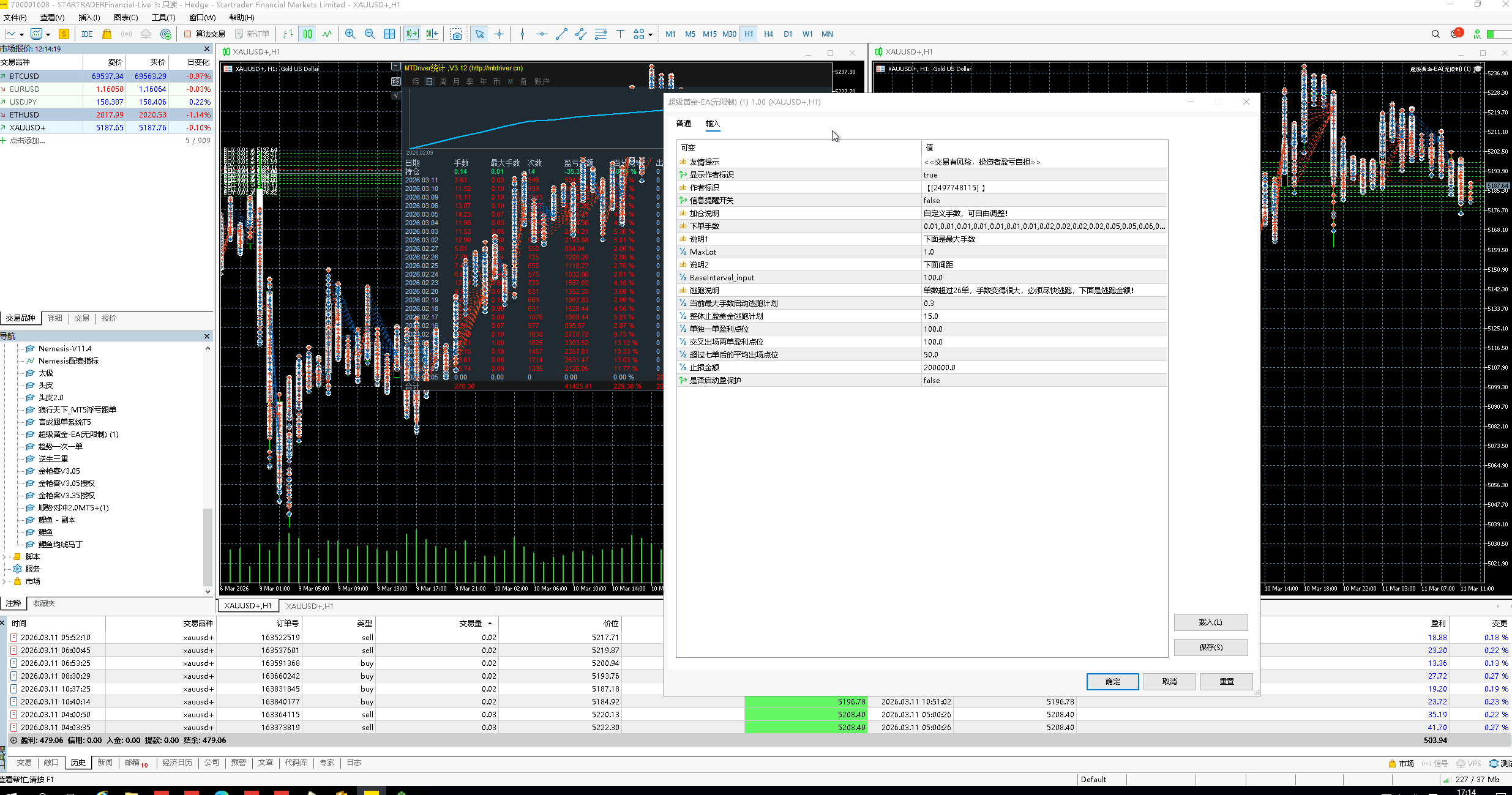This screenshot has width=1512, height=795.
Task: Click the 载入(L) button
Action: pos(1210,622)
